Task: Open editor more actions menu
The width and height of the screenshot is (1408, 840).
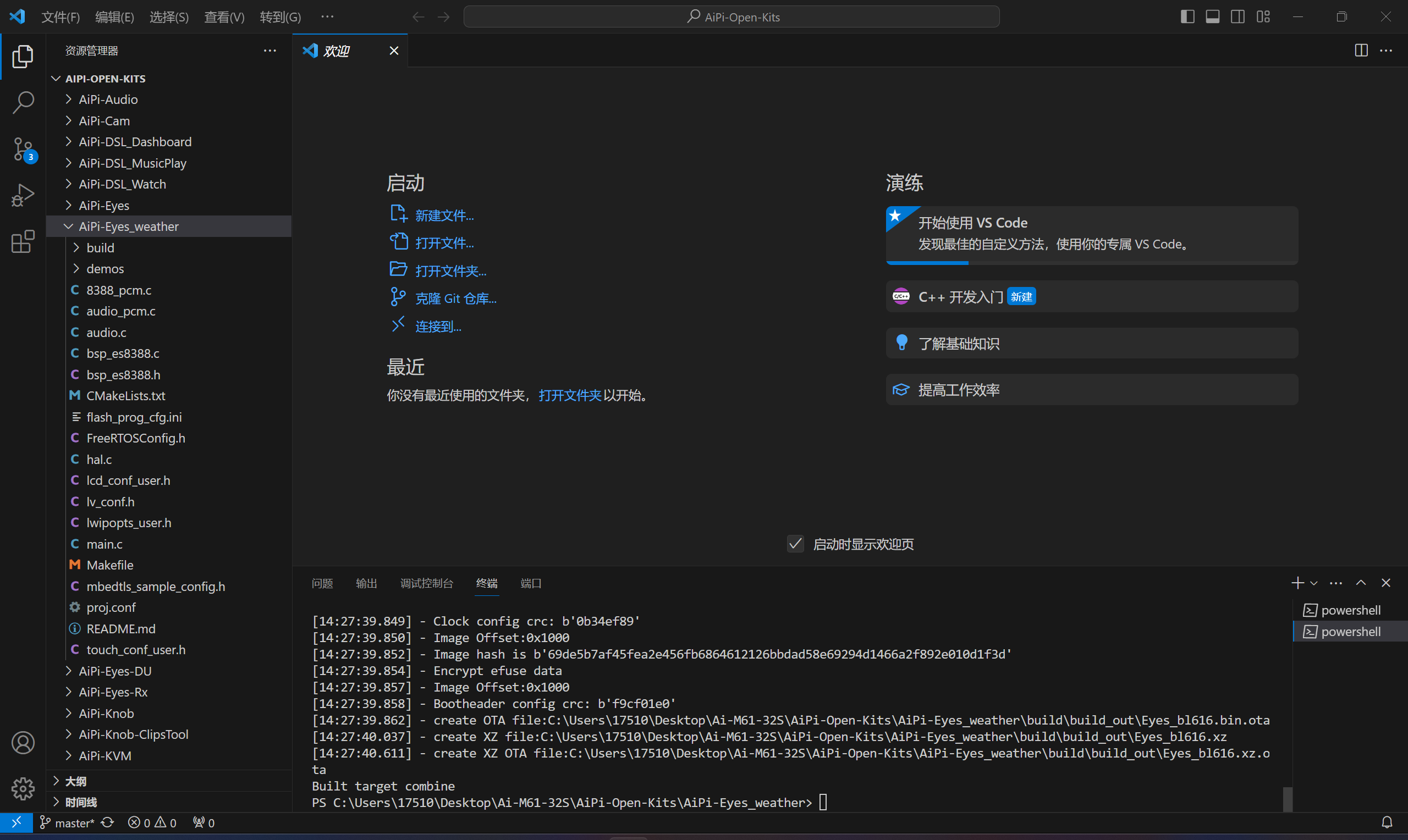Action: (x=1386, y=51)
